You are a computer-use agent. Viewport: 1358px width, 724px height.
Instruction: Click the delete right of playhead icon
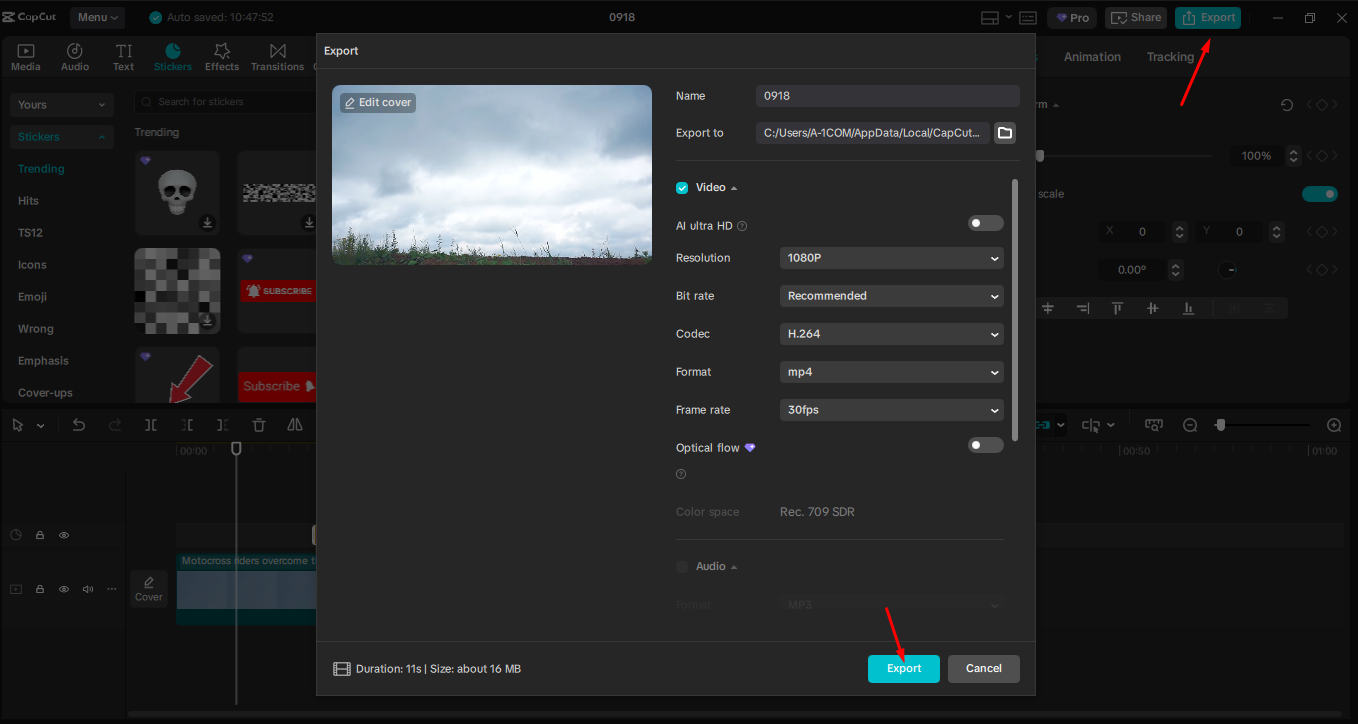(x=223, y=425)
